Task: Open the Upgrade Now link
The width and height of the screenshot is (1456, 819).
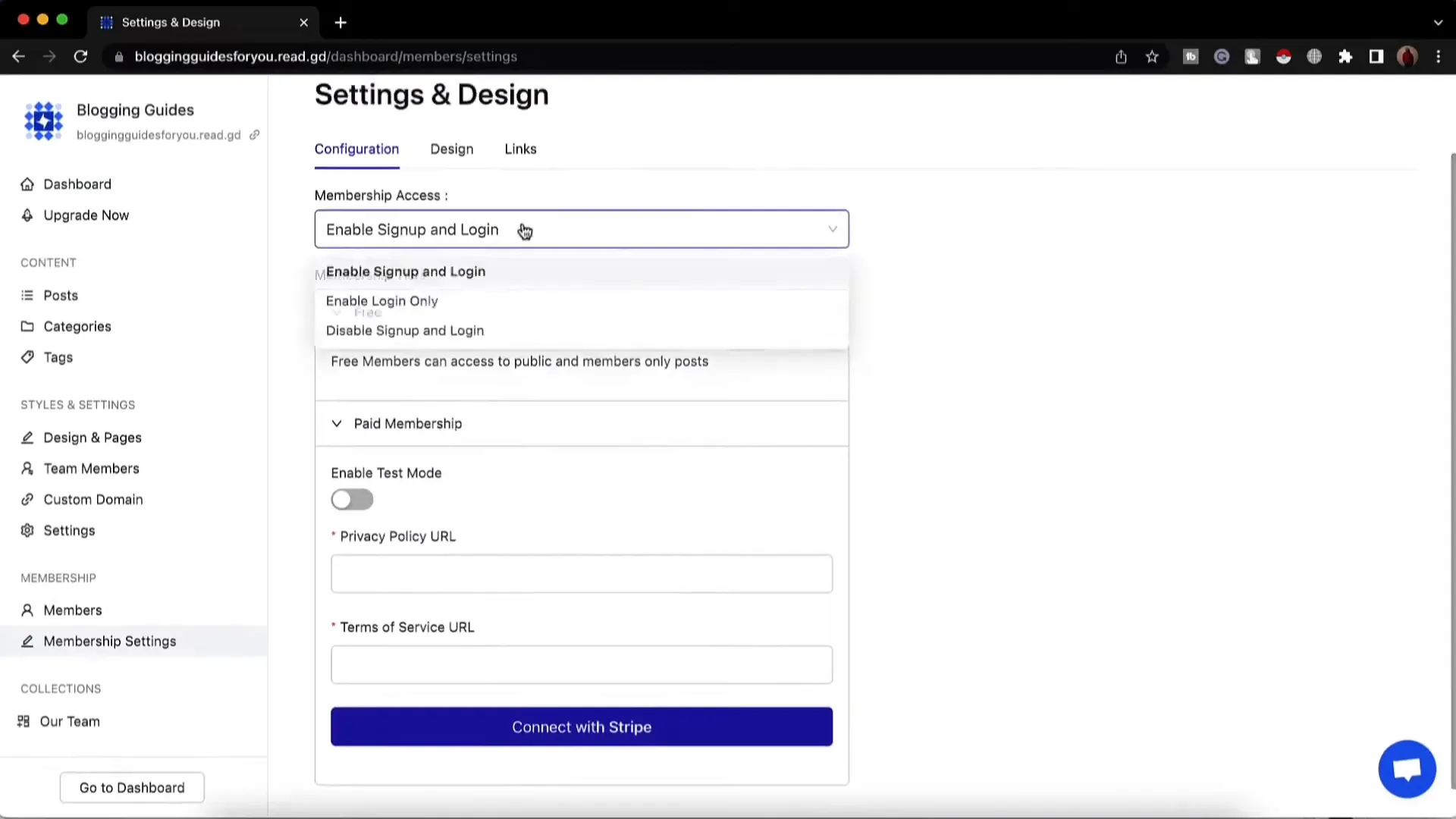Action: 86,215
